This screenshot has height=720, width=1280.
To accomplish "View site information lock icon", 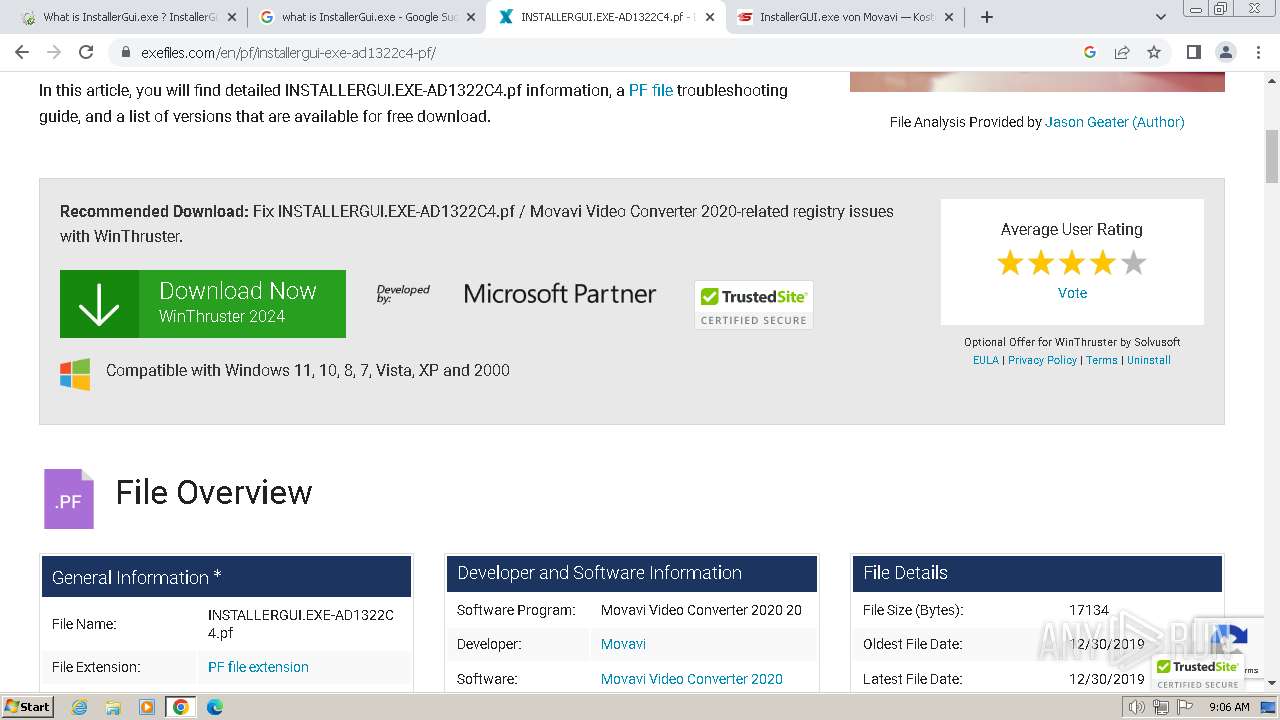I will 126,53.
